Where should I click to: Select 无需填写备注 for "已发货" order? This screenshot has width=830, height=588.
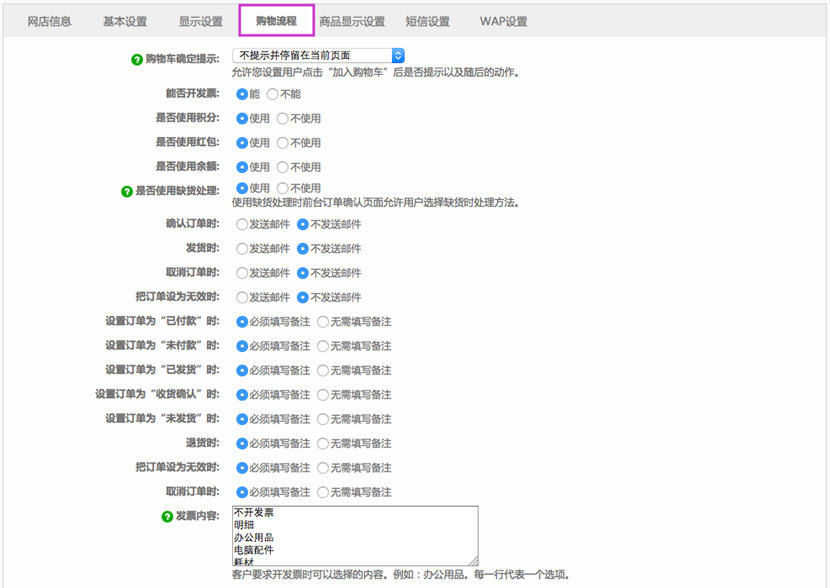pos(323,370)
